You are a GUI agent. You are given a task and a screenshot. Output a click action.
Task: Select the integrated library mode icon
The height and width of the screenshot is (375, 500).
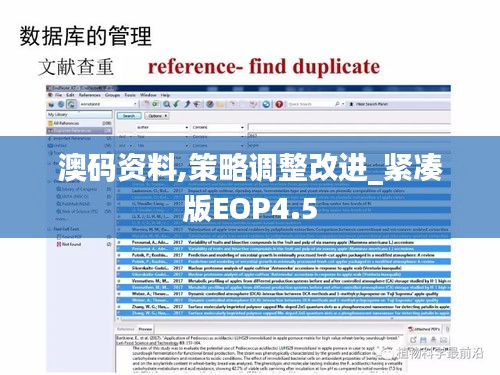71,104
